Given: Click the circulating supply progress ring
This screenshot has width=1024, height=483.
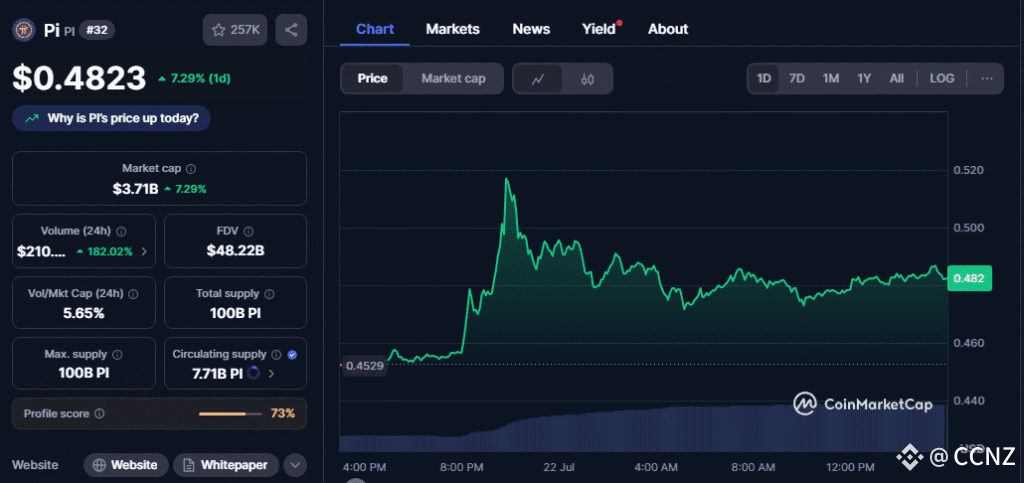Looking at the screenshot, I should [254, 373].
